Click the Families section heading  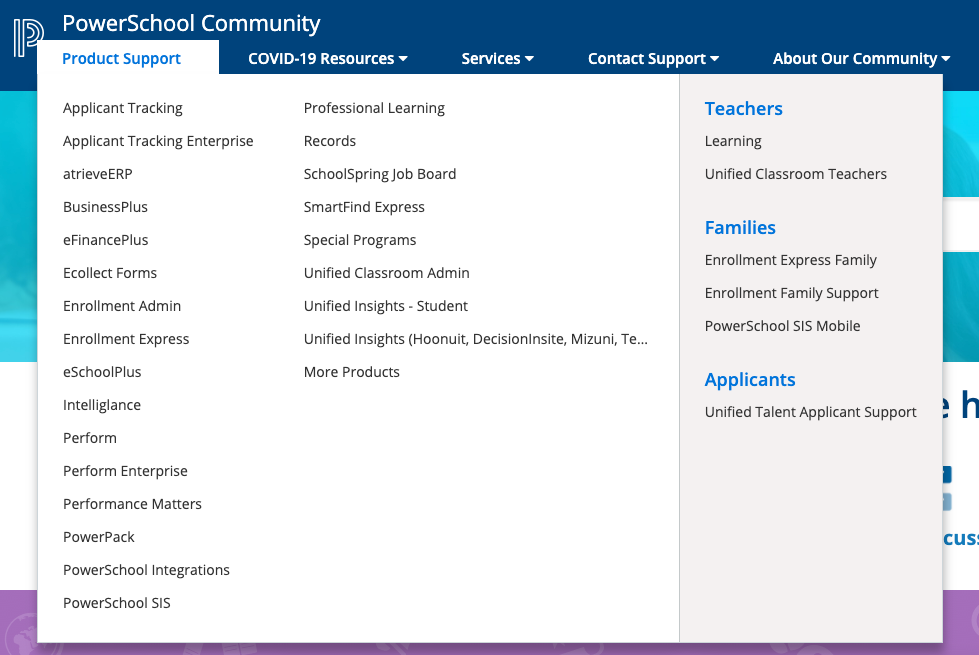[740, 228]
